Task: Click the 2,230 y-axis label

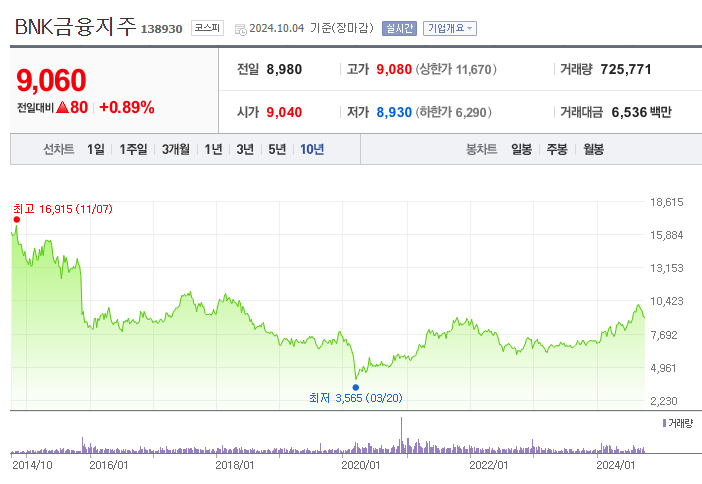Action: pos(663,401)
